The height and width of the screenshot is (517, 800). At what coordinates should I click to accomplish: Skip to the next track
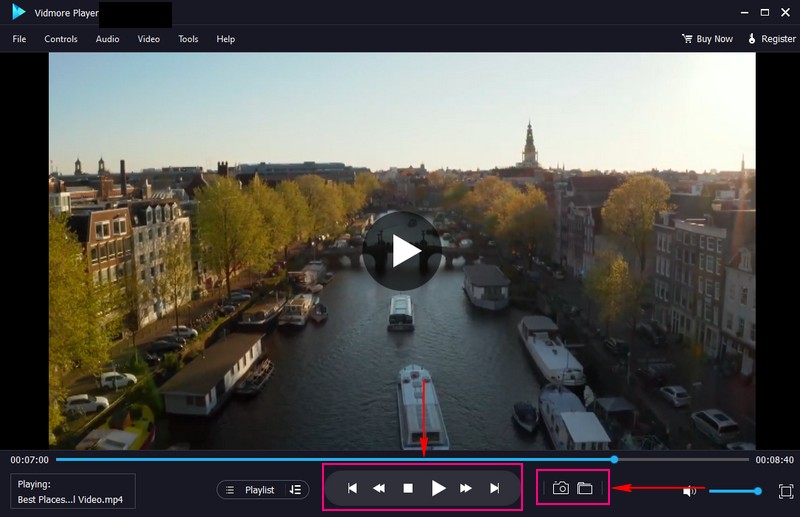(x=494, y=489)
